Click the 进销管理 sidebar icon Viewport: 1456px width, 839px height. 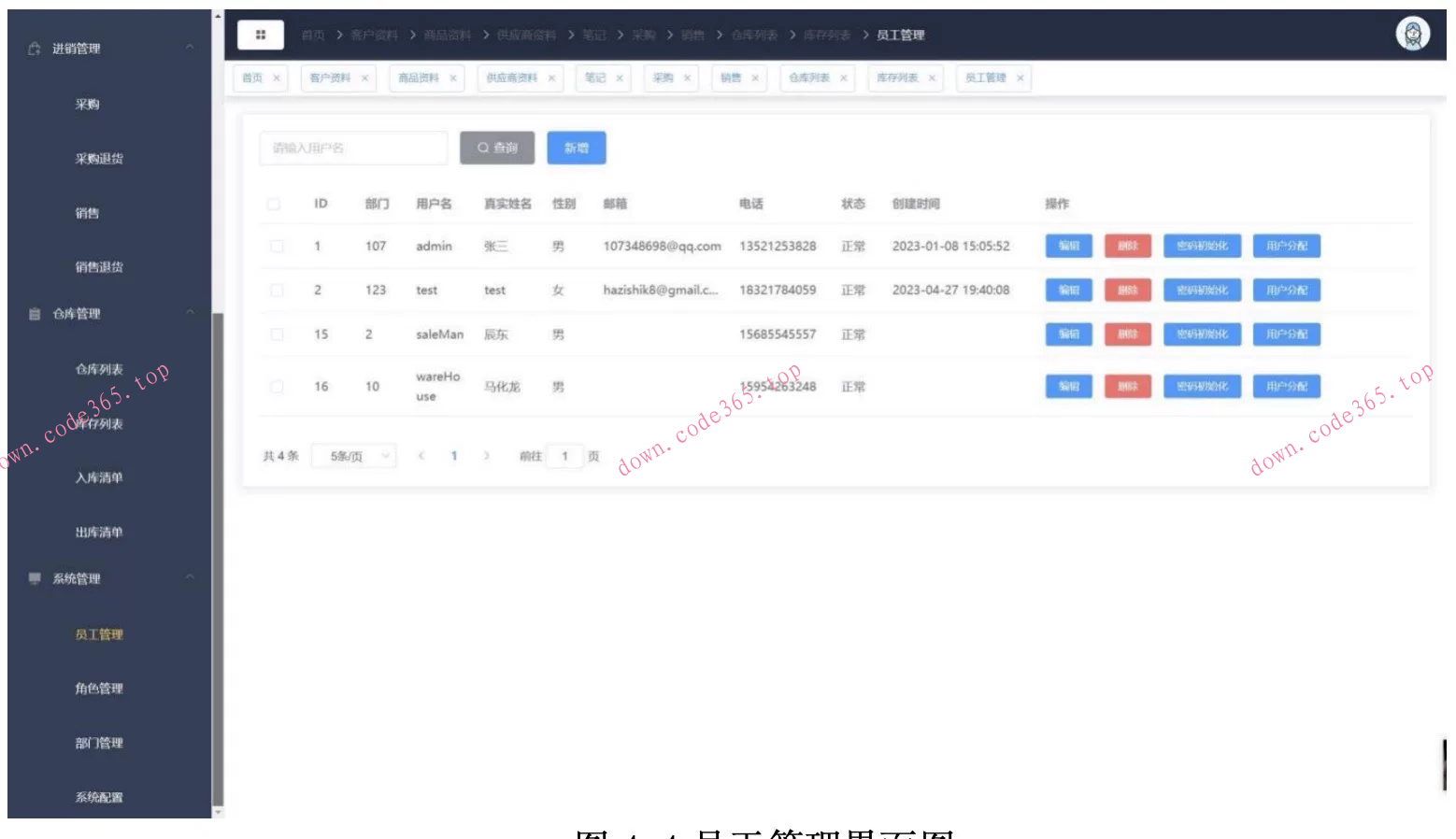pos(35,49)
